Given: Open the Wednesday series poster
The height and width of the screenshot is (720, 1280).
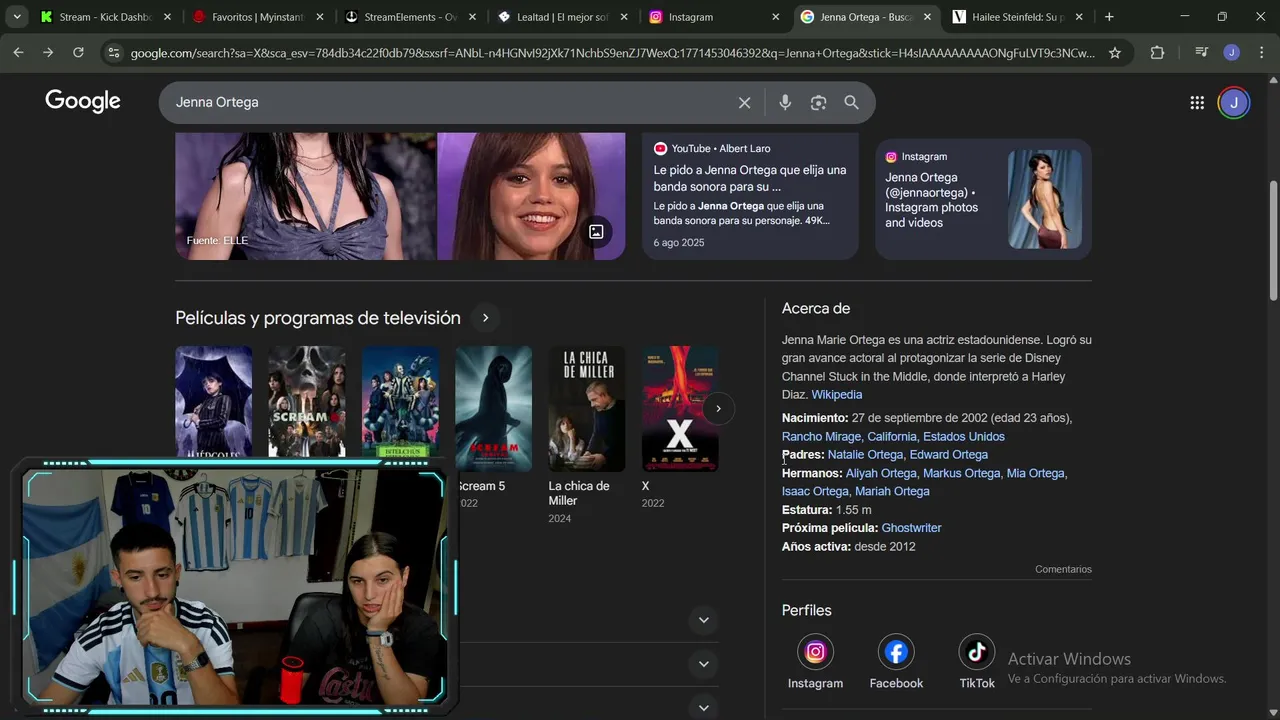Looking at the screenshot, I should pyautogui.click(x=214, y=402).
